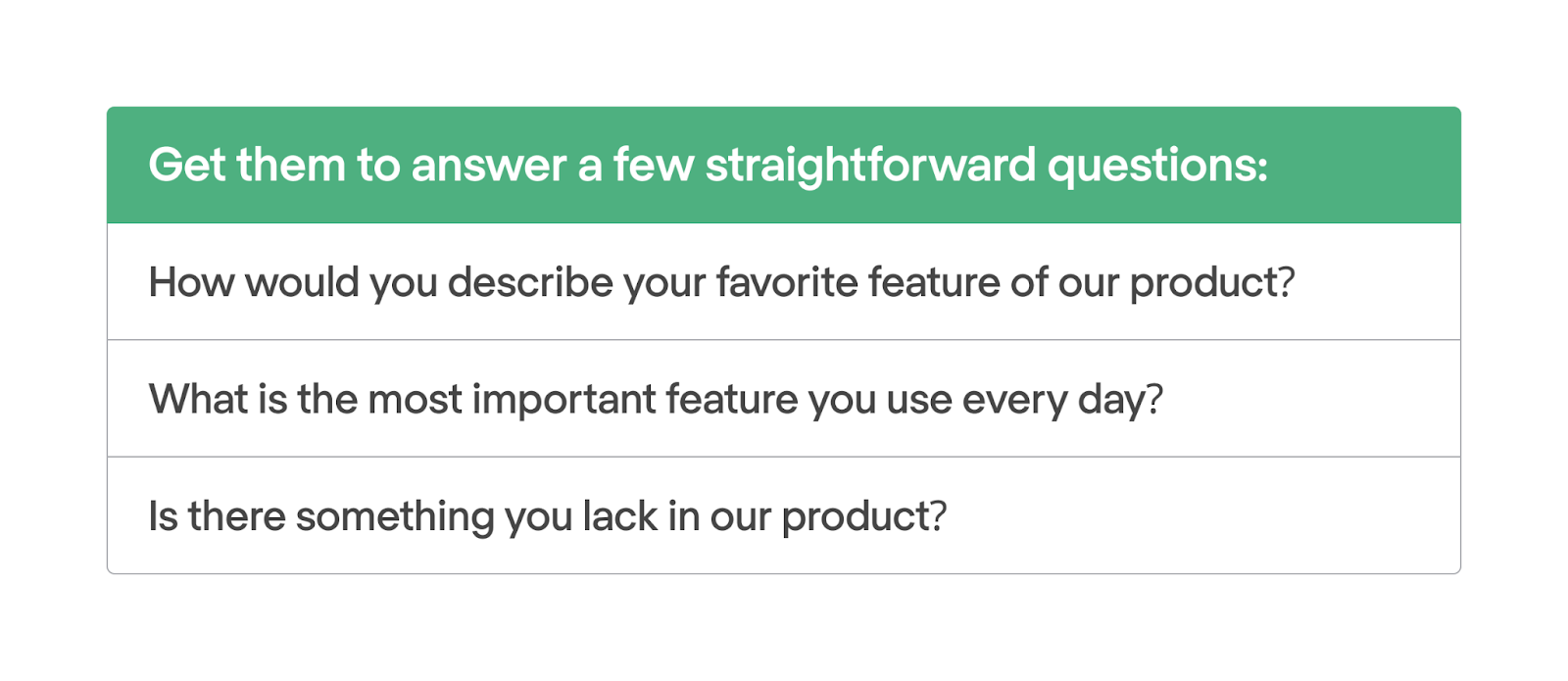Click the green header banner
The width and height of the screenshot is (1568, 681).
click(784, 165)
